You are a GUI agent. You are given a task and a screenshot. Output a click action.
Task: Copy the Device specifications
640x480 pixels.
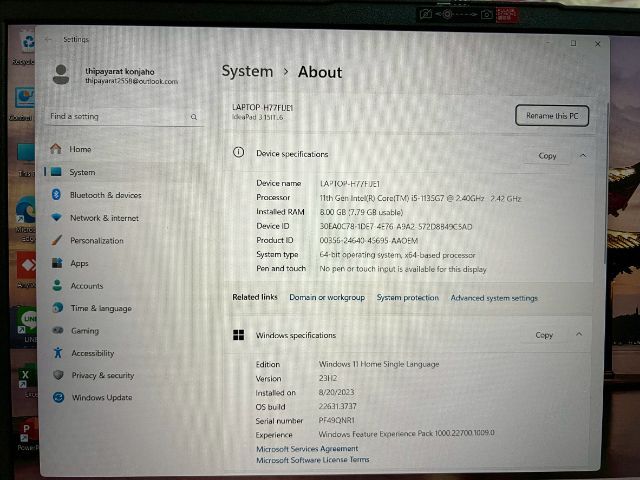pos(547,156)
